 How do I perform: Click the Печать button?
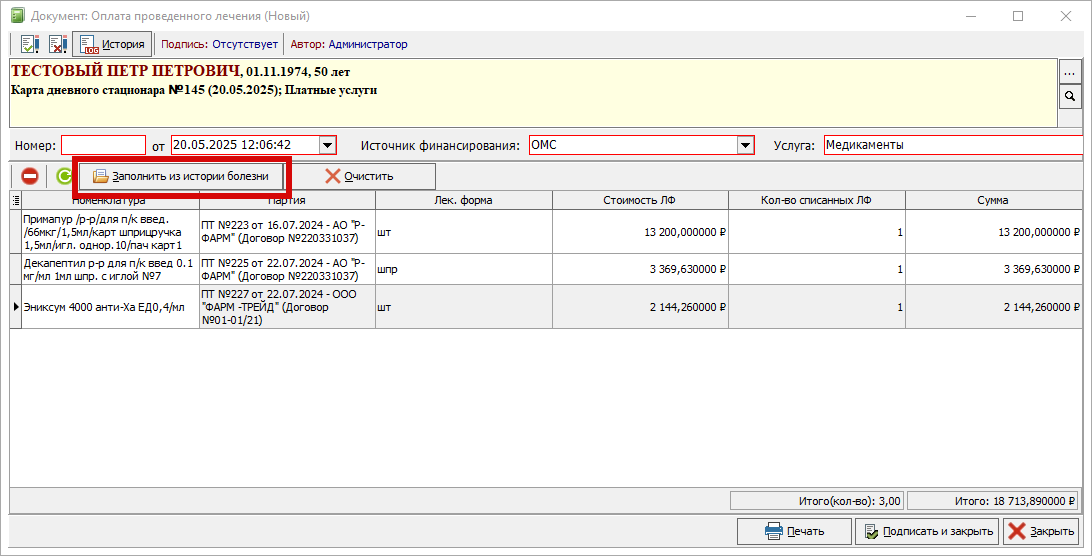coord(795,531)
